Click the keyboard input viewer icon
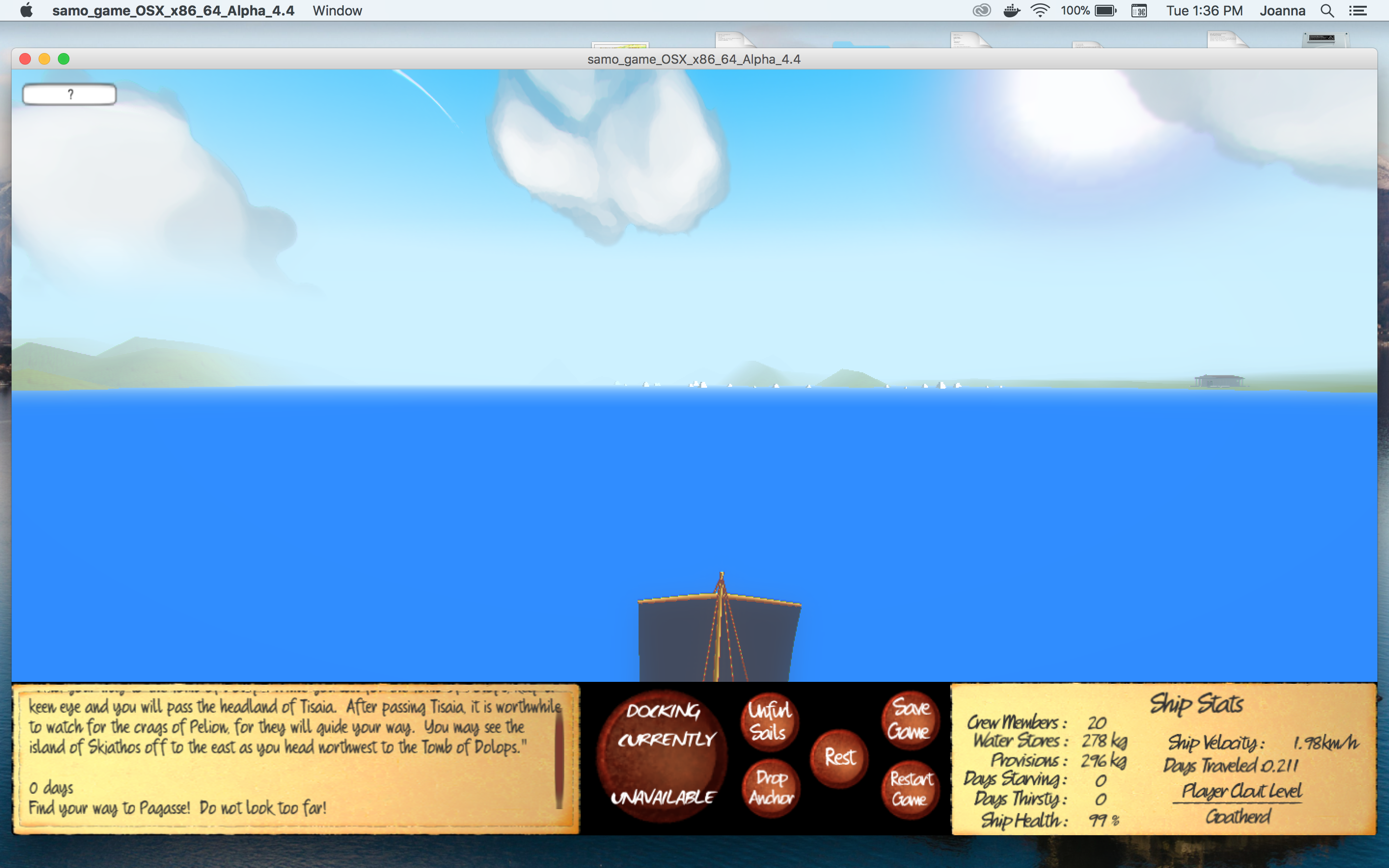1389x868 pixels. pyautogui.click(x=1139, y=10)
